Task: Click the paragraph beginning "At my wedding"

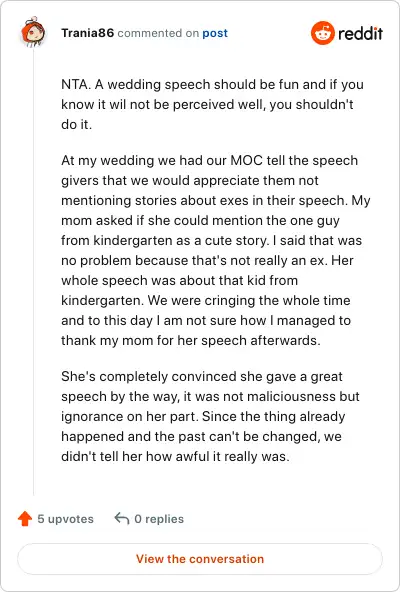Action: coord(216,250)
